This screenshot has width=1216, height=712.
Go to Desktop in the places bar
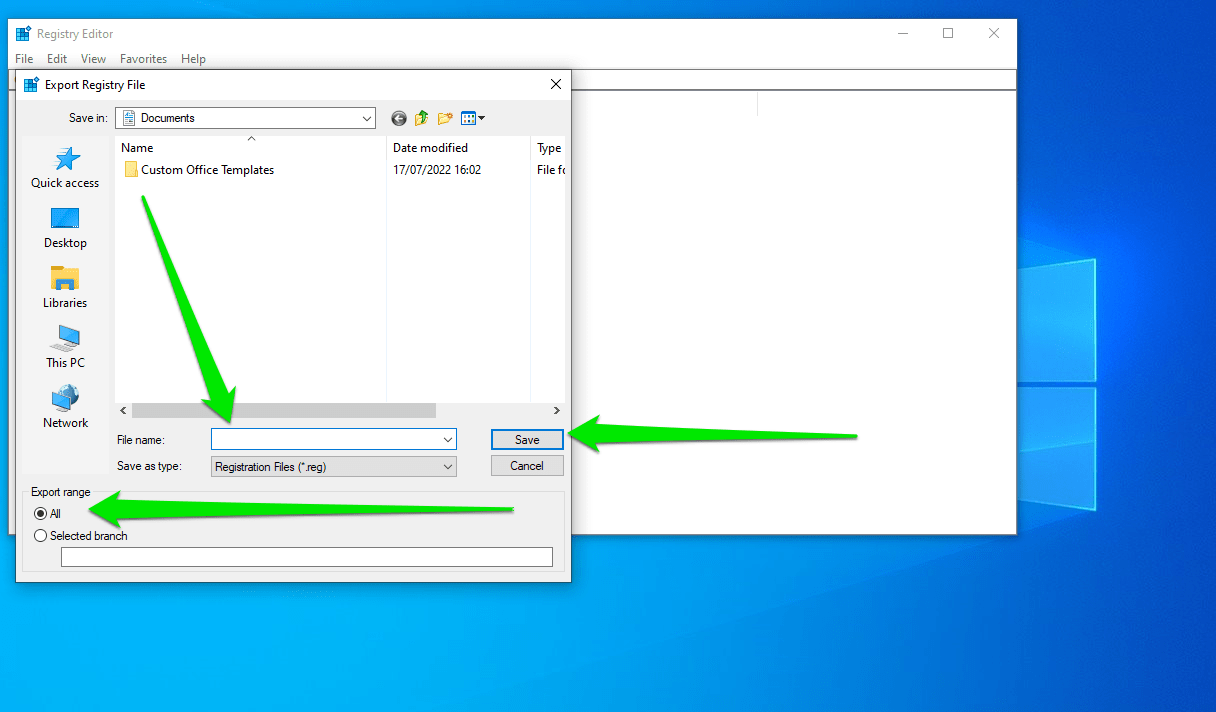(x=65, y=228)
